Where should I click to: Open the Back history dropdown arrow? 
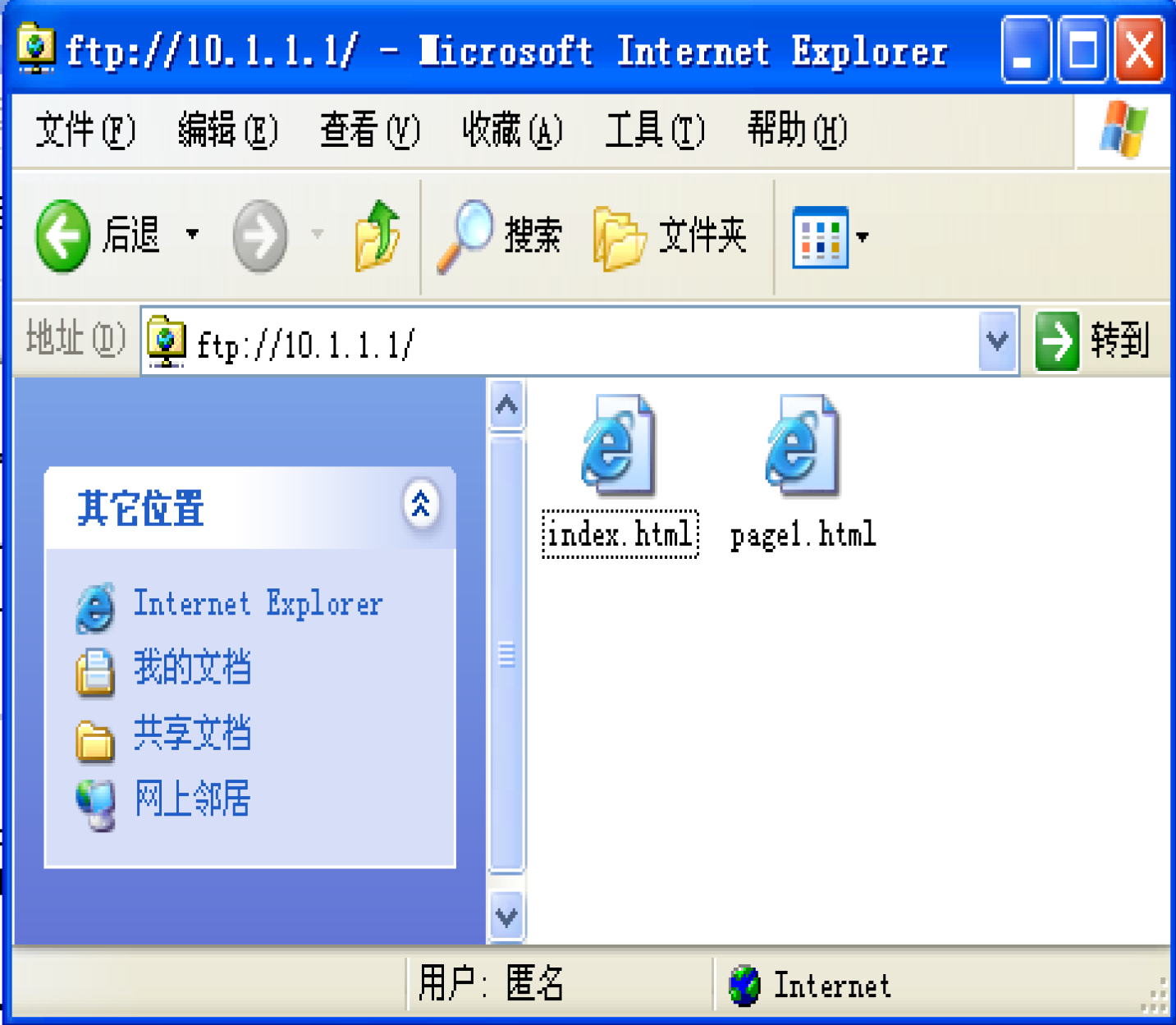[x=192, y=235]
